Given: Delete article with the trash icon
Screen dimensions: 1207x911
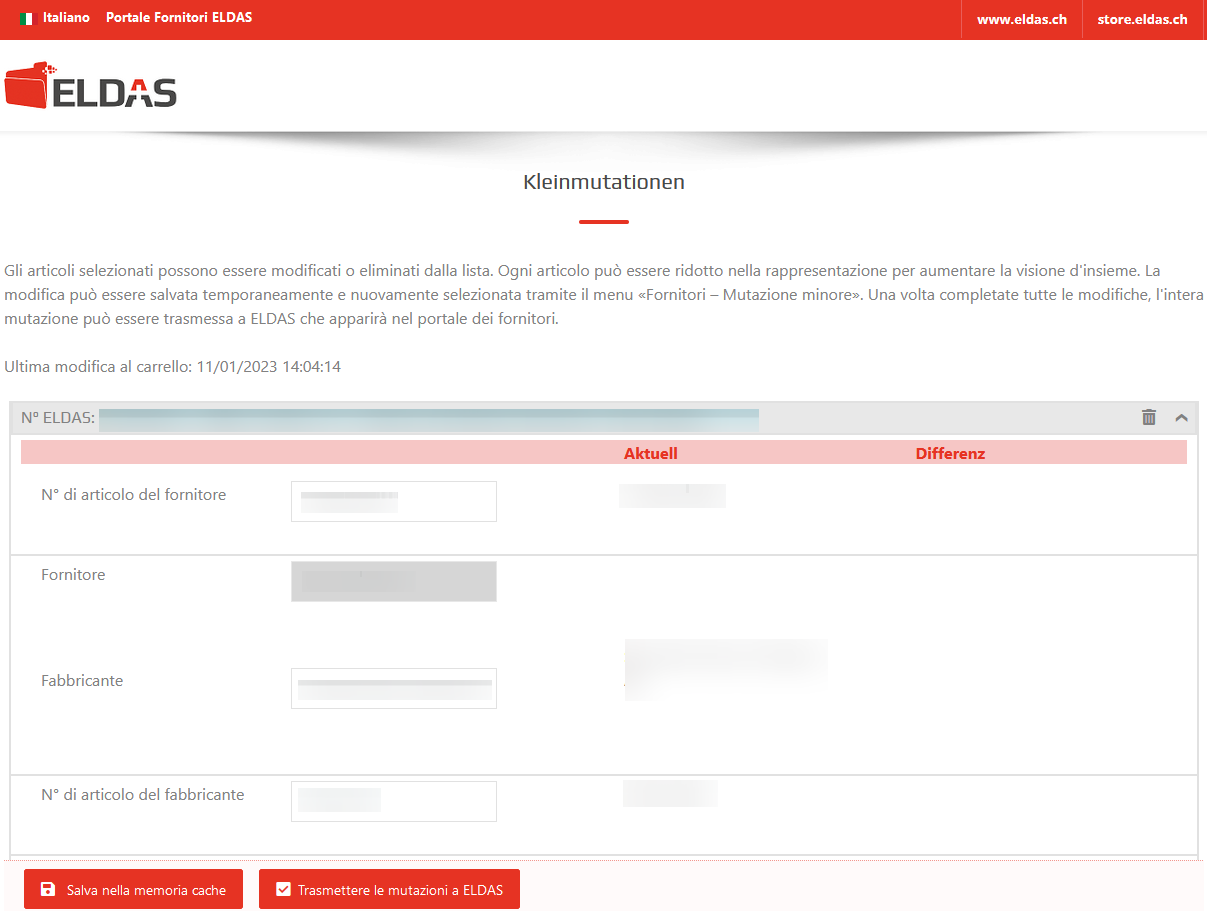Looking at the screenshot, I should point(1149,418).
